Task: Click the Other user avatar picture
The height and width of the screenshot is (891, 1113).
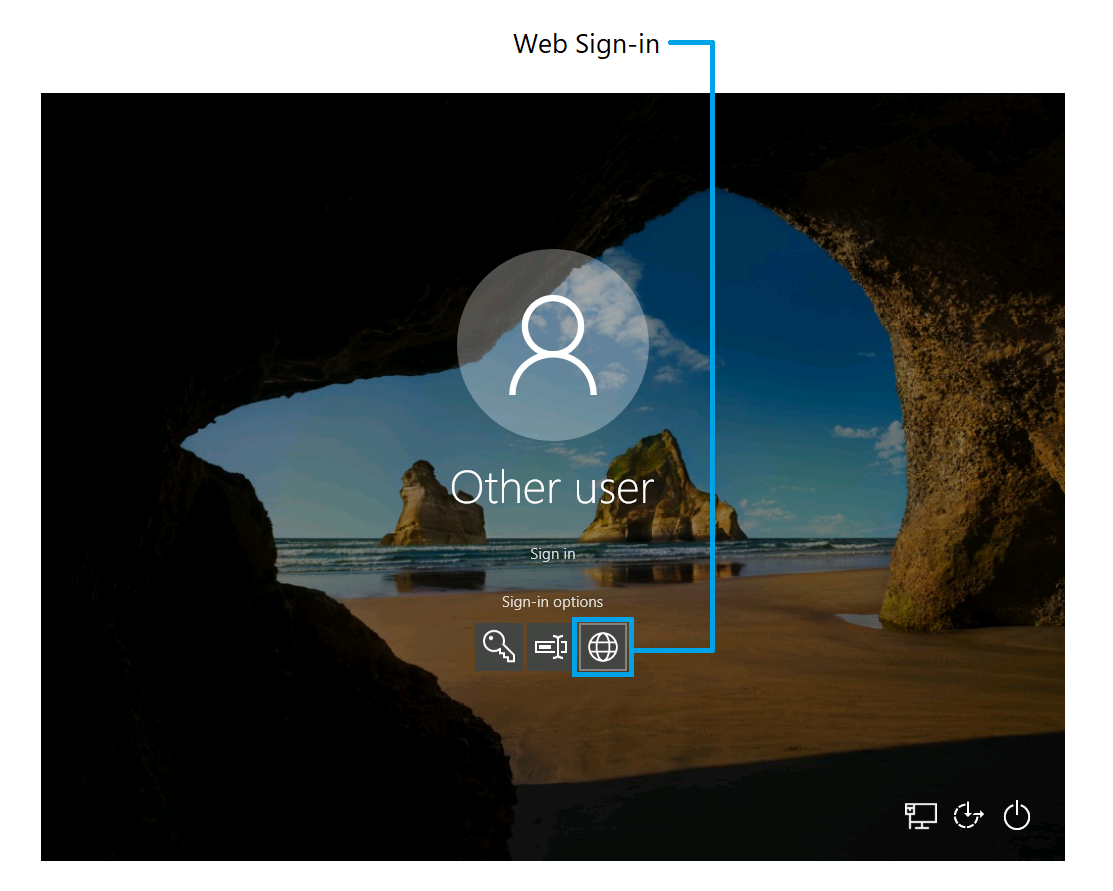Action: [x=552, y=345]
